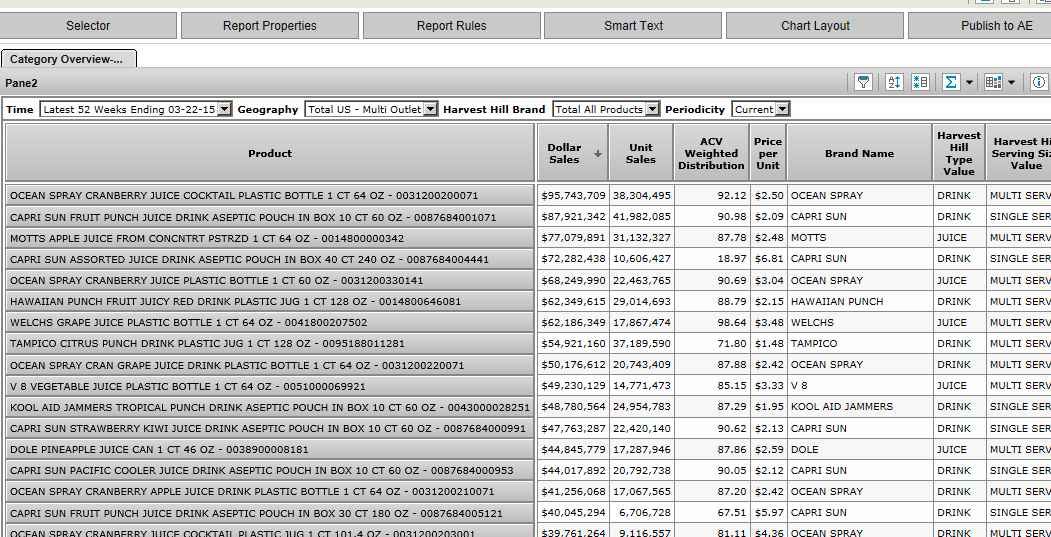Open the grid layout dropdown arrow
The width and height of the screenshot is (1051, 537).
1011,83
